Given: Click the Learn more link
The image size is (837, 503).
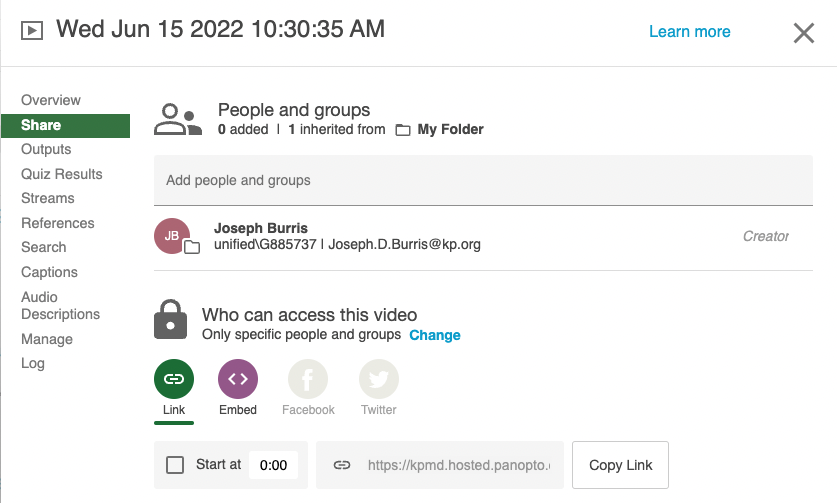Looking at the screenshot, I should pos(690,32).
